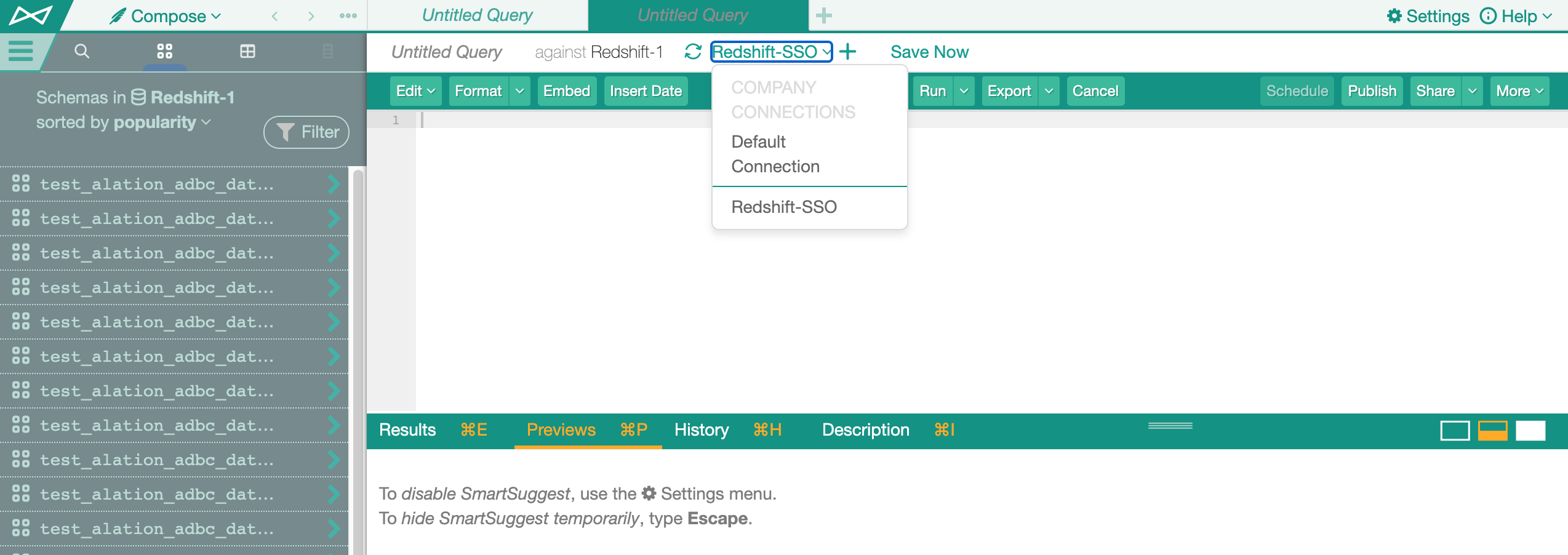Viewport: 1568px width, 555px height.
Task: Grab the results panel resize handle
Action: click(x=1170, y=425)
